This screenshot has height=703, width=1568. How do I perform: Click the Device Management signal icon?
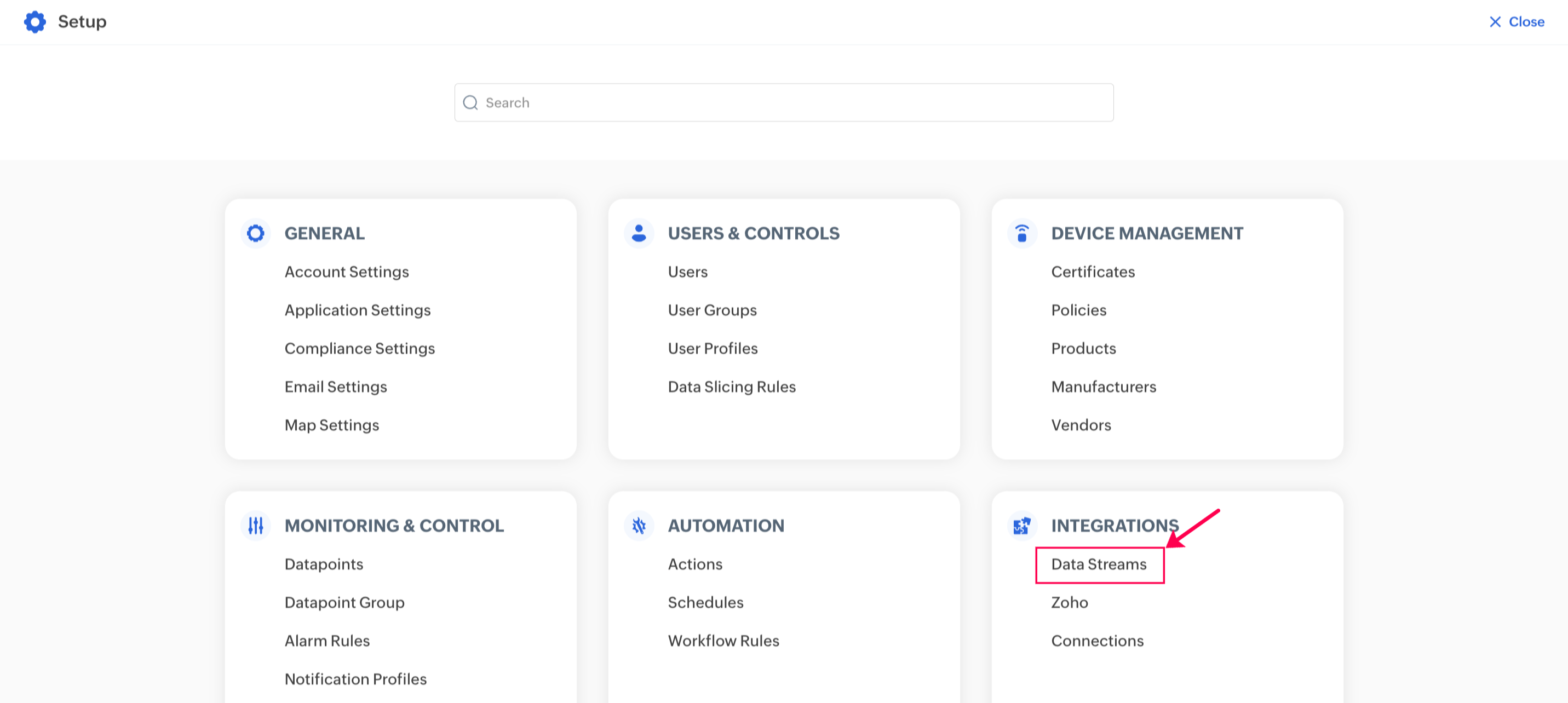(1021, 233)
